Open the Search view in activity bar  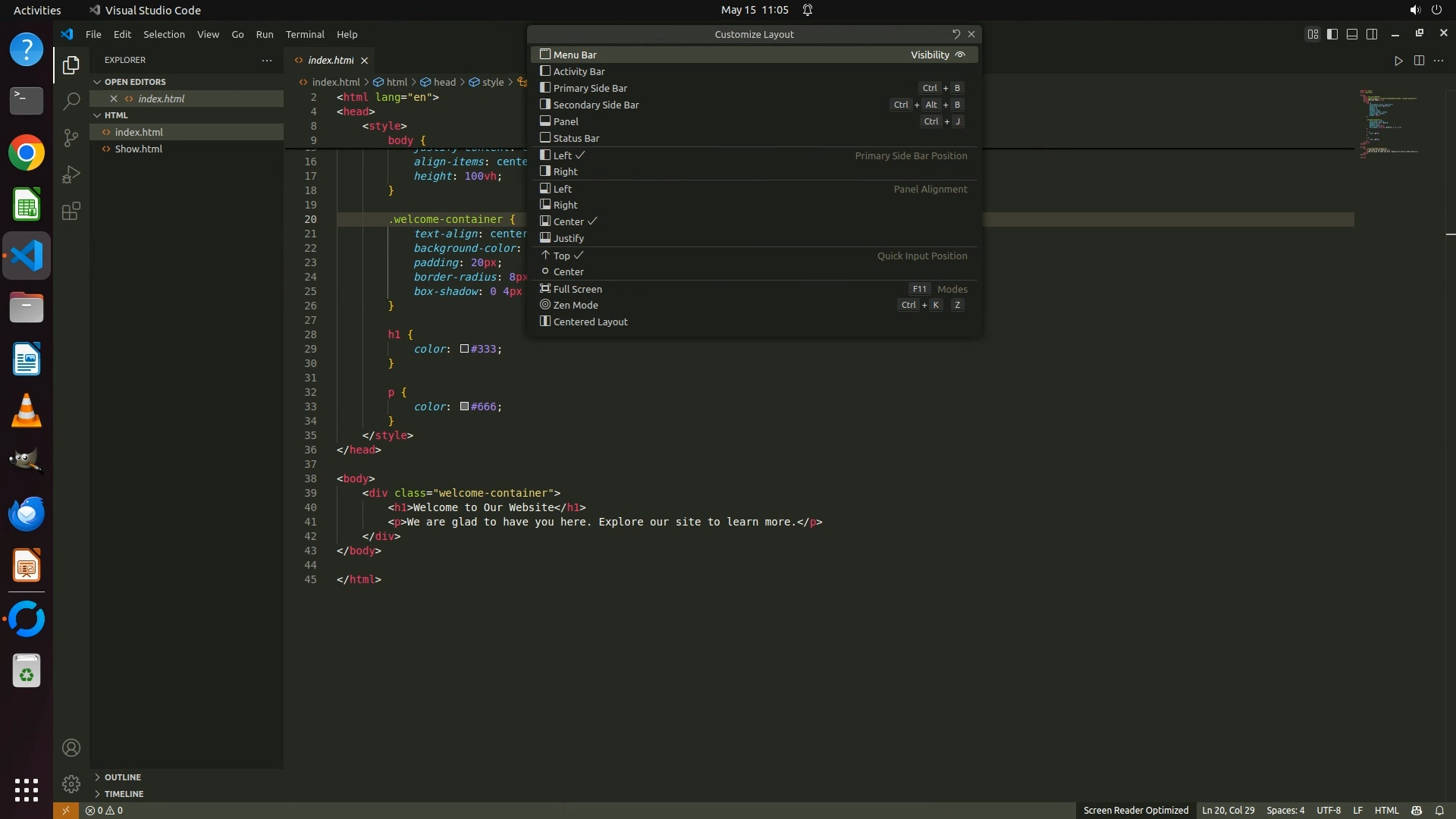click(x=71, y=101)
